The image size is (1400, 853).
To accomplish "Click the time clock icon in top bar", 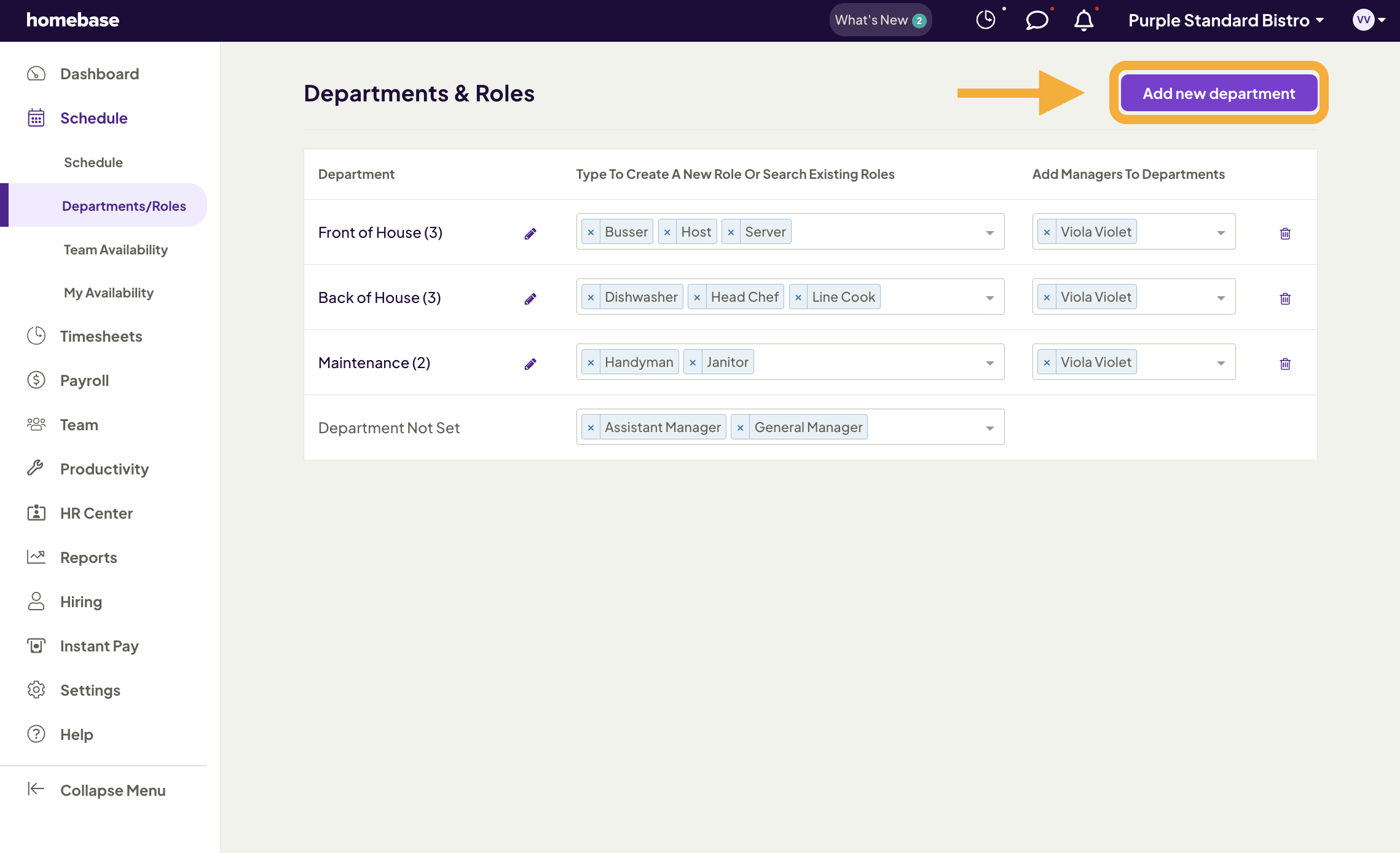I will 986,20.
